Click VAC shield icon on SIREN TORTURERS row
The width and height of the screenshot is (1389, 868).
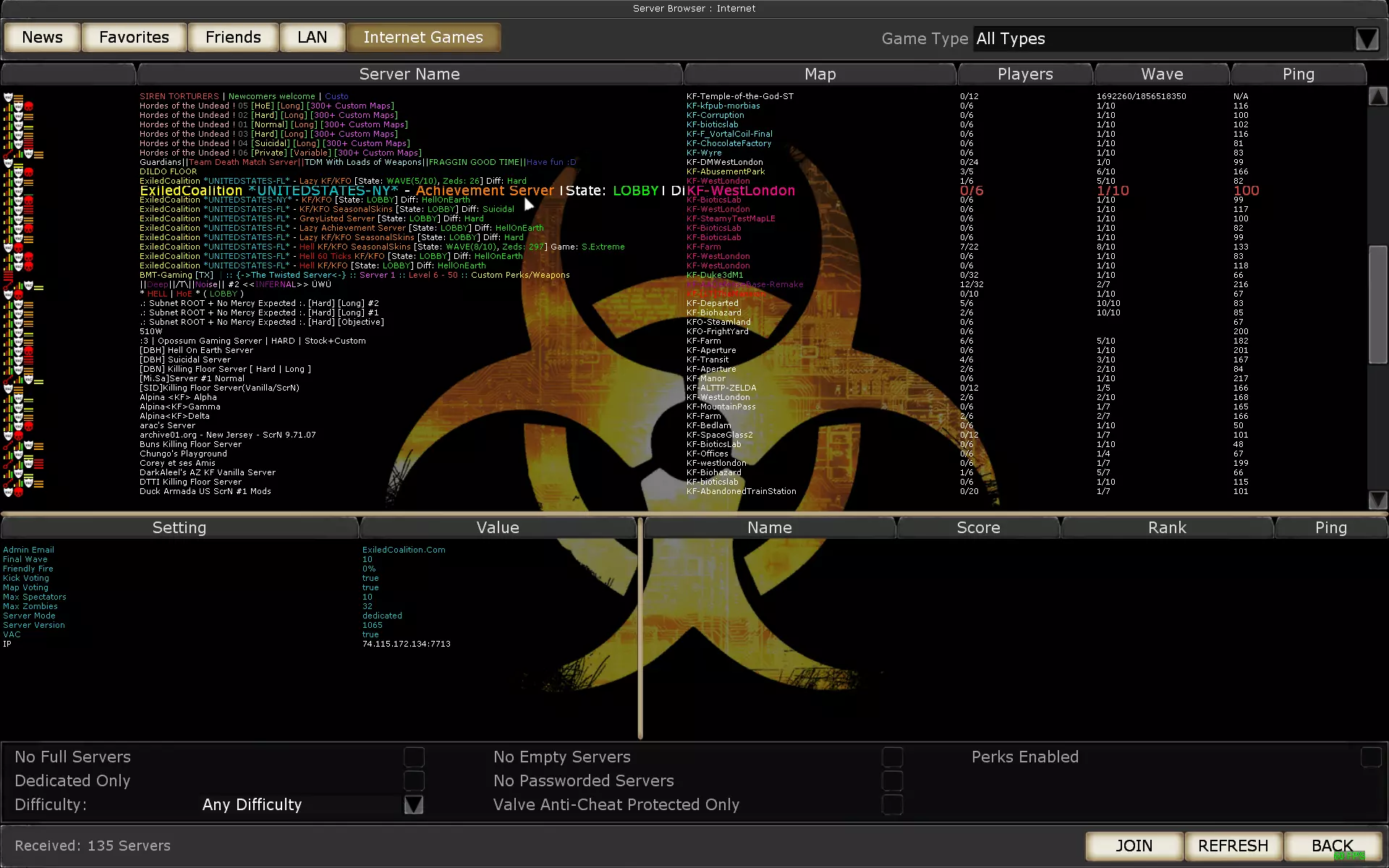(9, 96)
